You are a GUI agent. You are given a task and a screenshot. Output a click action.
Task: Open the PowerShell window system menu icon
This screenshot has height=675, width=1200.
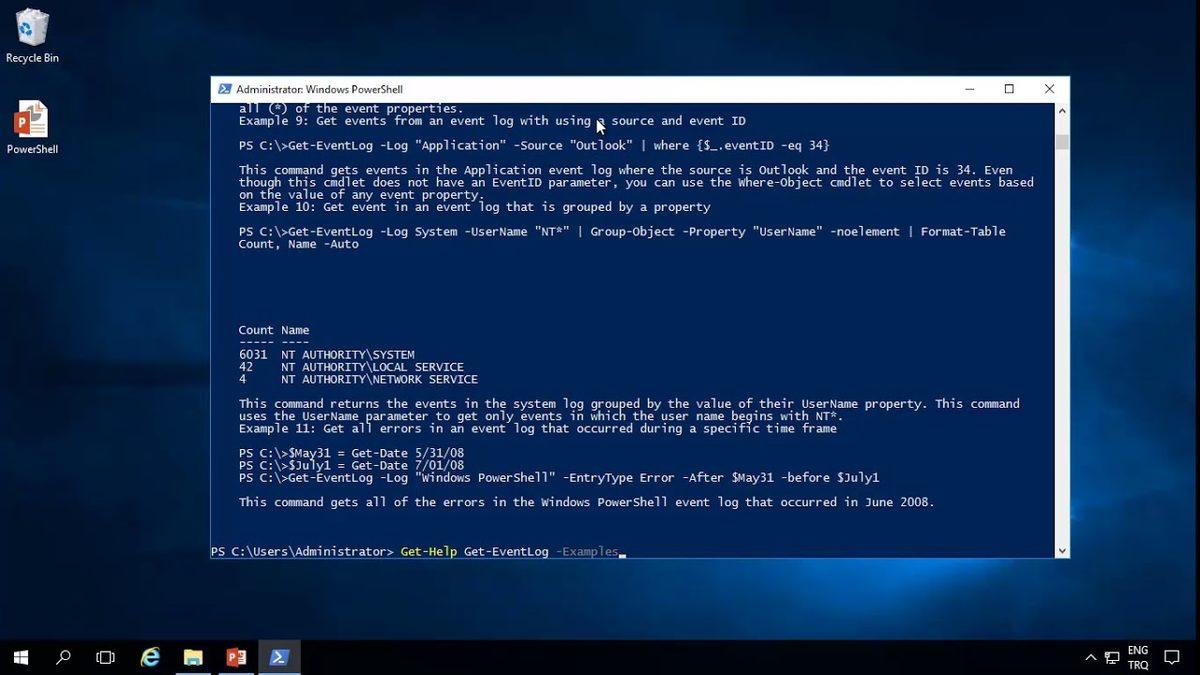pyautogui.click(x=222, y=89)
